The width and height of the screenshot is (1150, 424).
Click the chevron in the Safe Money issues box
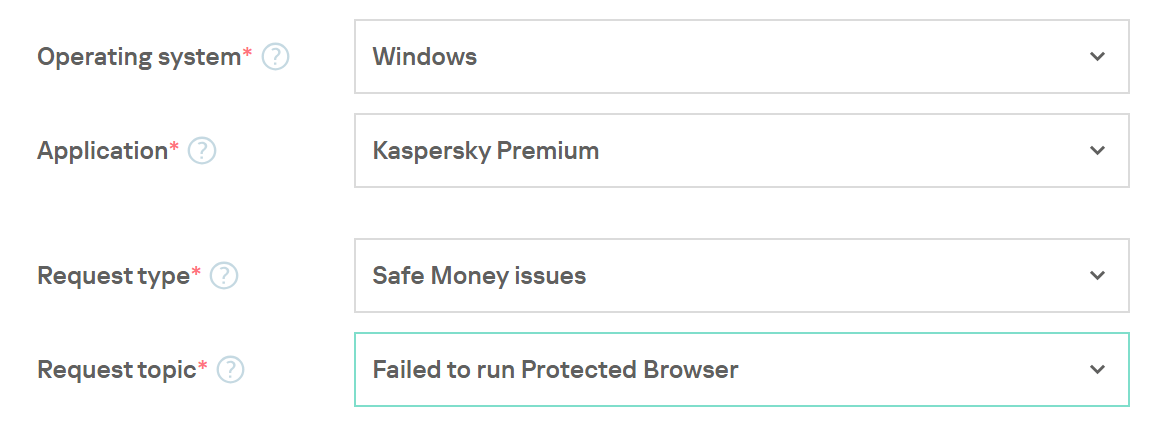click(1097, 276)
